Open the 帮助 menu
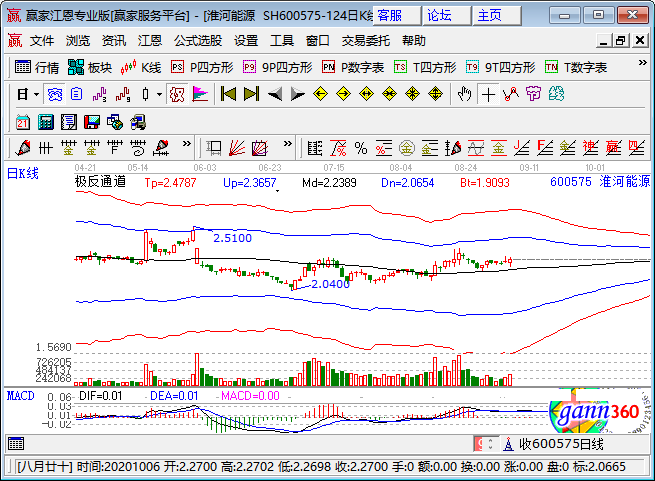Image resolution: width=655 pixels, height=481 pixels. pos(414,41)
